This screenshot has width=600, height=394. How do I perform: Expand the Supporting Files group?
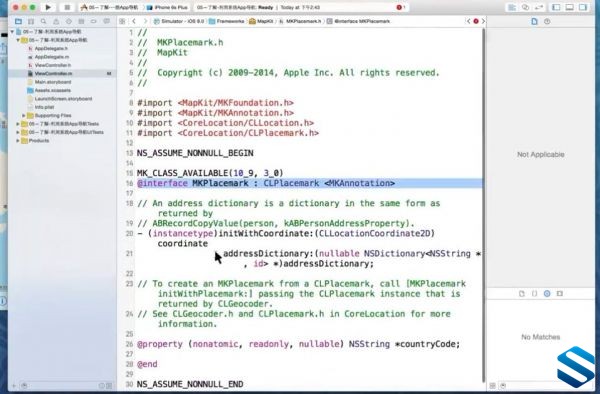24,116
